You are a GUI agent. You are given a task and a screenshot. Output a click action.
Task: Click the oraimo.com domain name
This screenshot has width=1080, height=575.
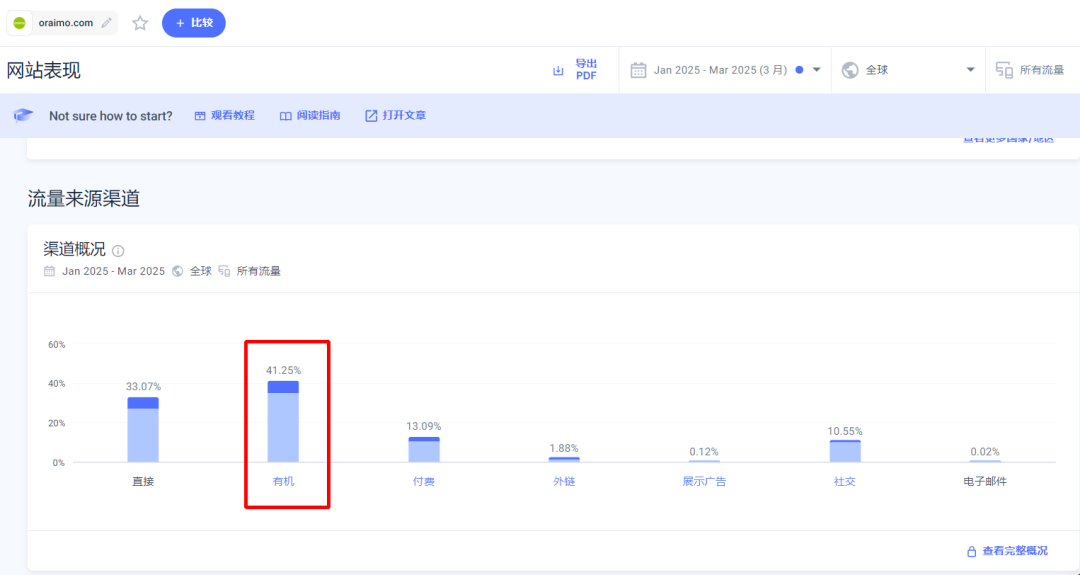tap(65, 23)
